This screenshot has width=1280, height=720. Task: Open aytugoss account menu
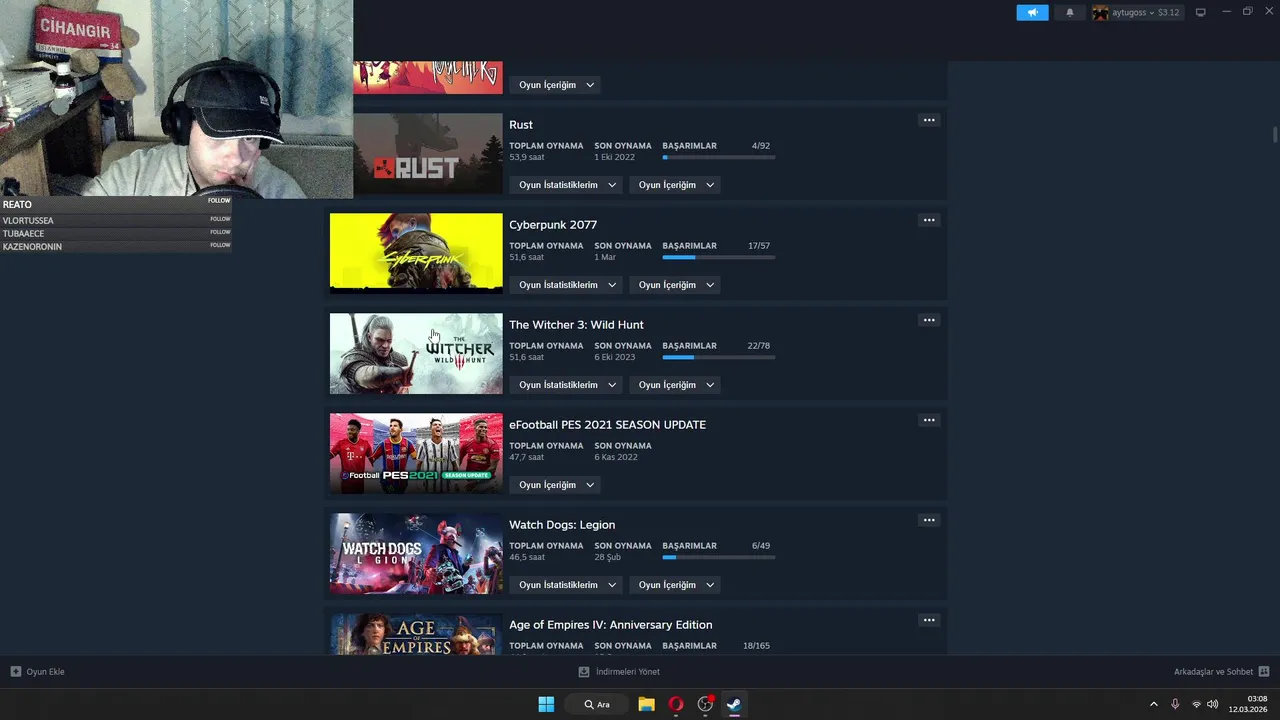pos(1138,13)
